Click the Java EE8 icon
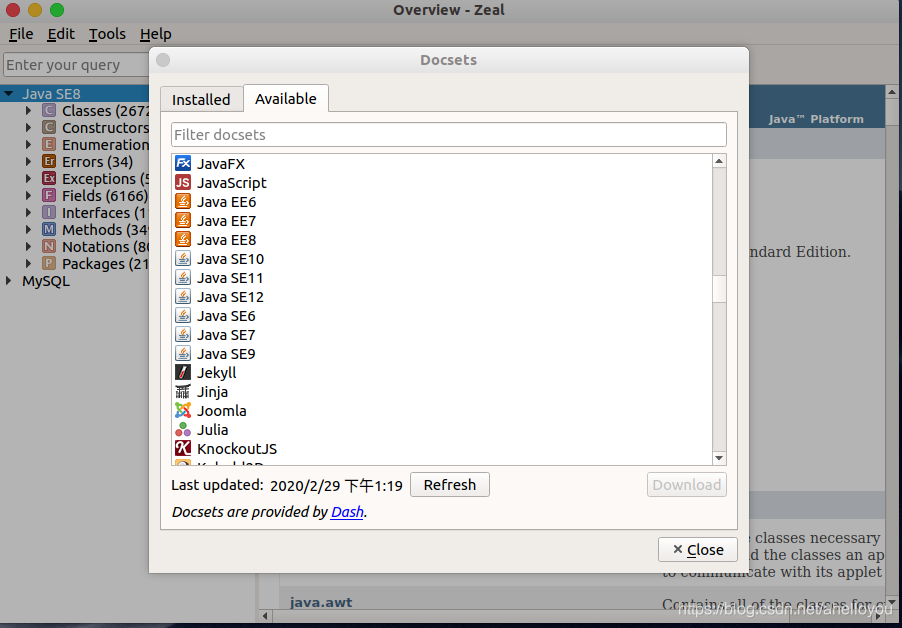This screenshot has height=628, width=902. (183, 239)
